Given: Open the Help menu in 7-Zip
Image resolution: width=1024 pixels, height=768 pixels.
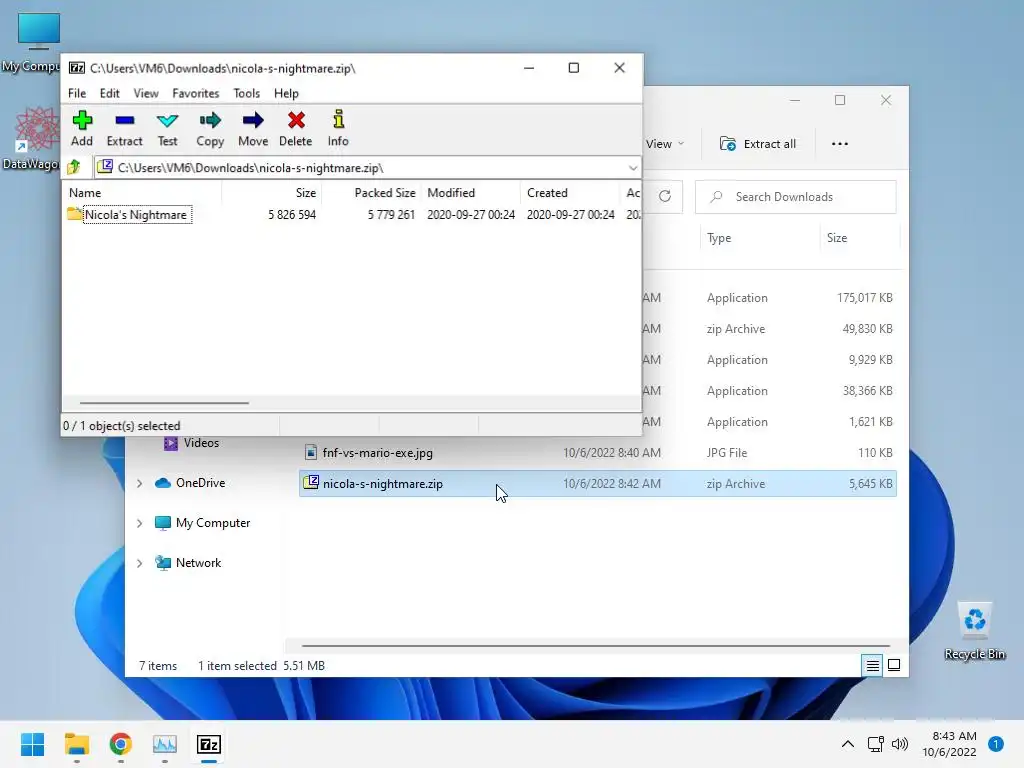Looking at the screenshot, I should [285, 93].
